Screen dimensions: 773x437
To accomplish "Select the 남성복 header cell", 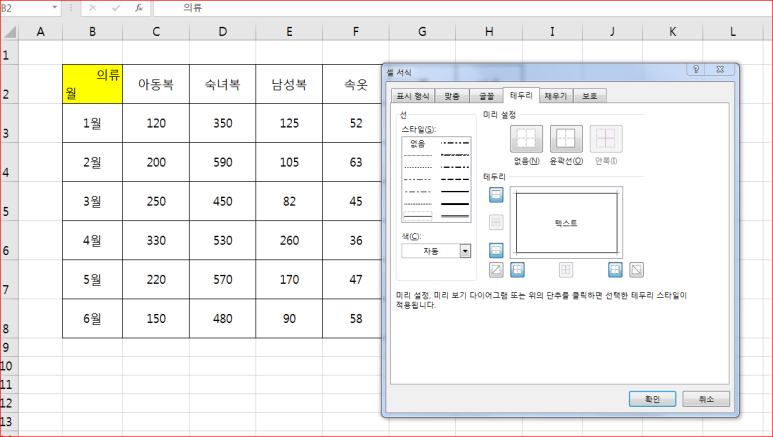I will (x=289, y=84).
